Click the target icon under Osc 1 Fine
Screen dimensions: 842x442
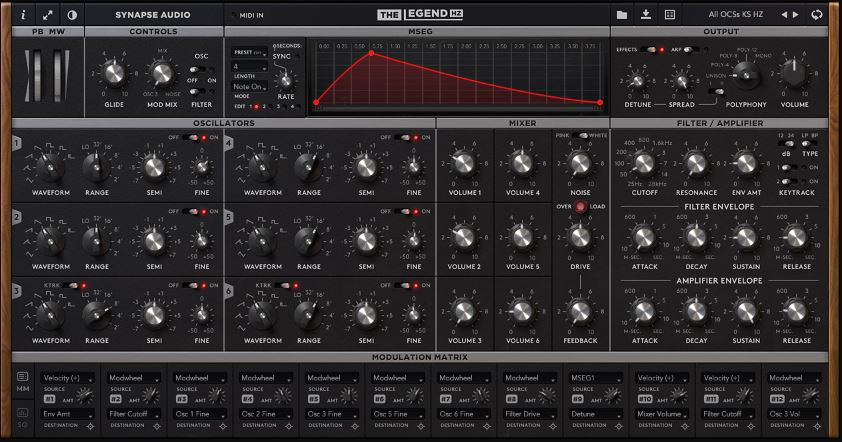pos(222,426)
